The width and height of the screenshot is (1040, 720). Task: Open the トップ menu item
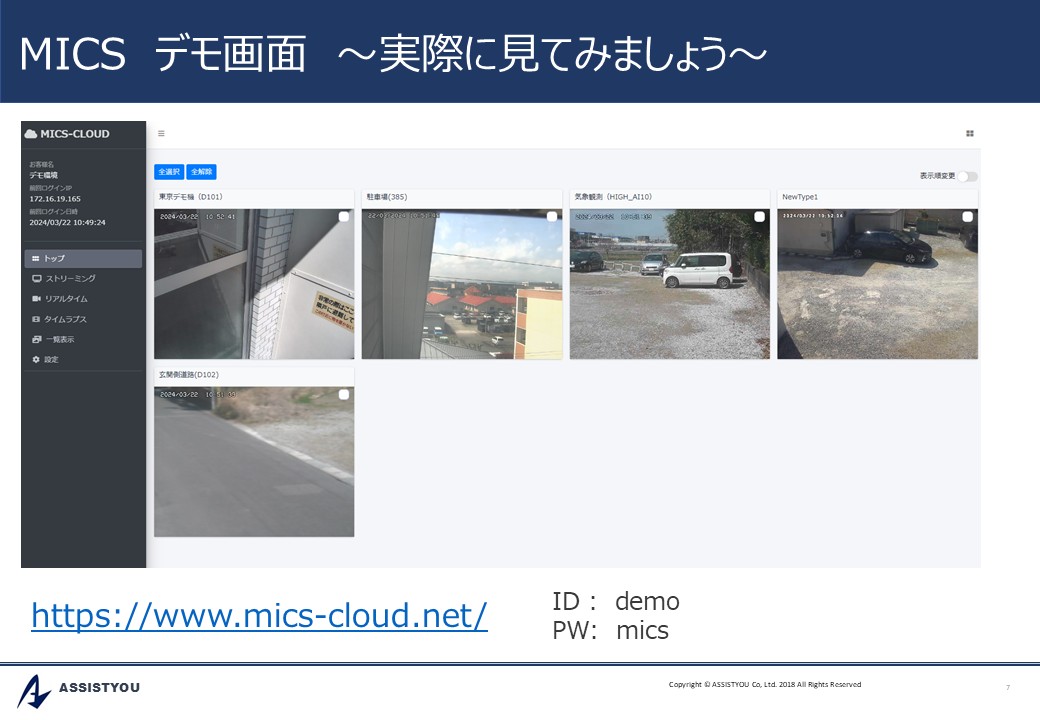[x=83, y=259]
